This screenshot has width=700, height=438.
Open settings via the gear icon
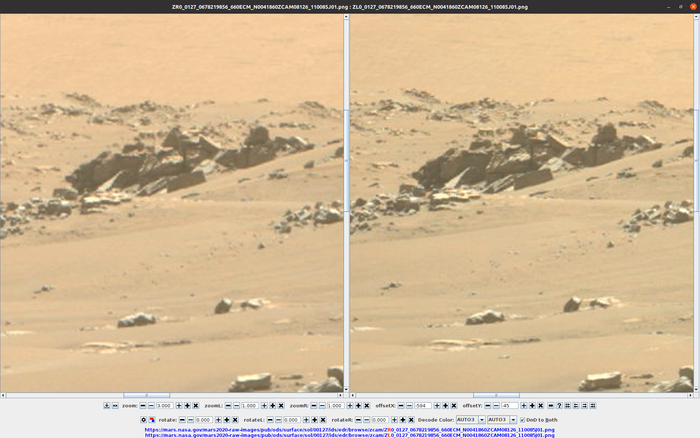pos(143,419)
